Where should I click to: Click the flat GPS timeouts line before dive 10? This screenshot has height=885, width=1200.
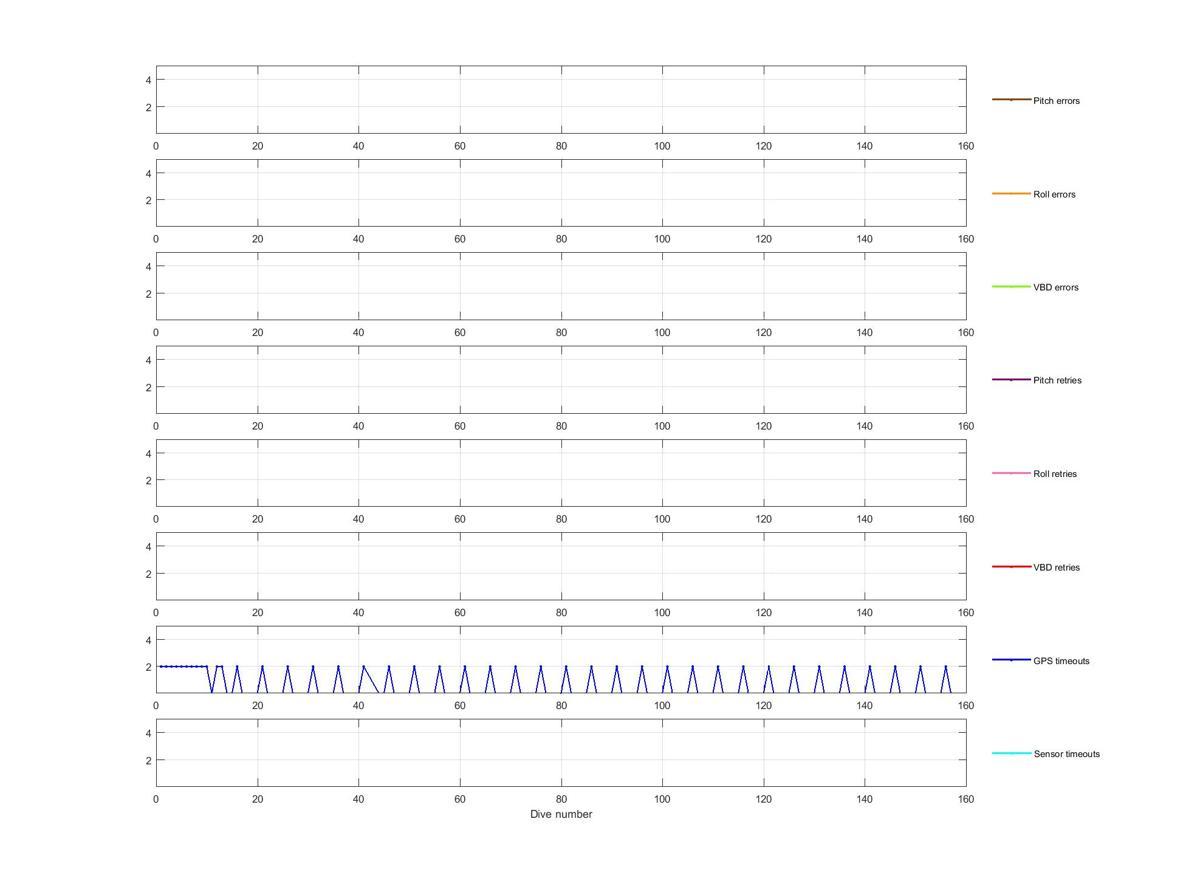(x=183, y=666)
